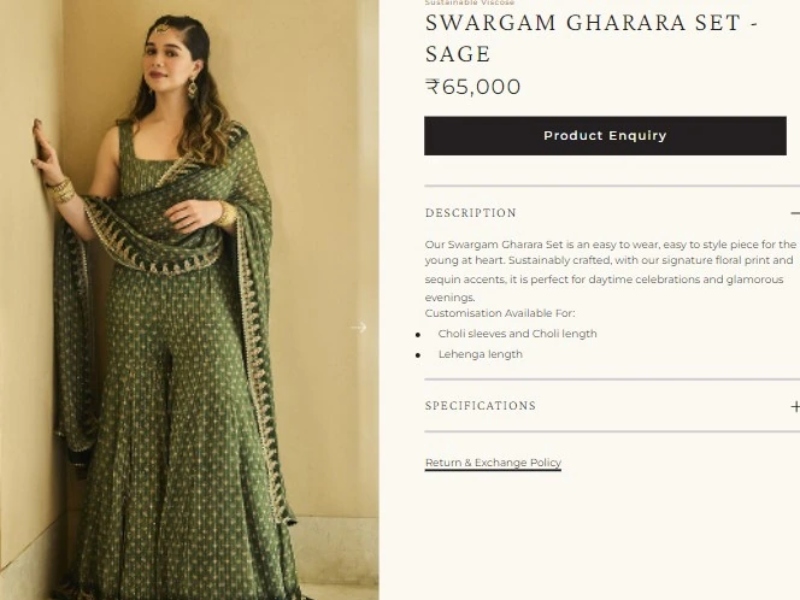Image resolution: width=800 pixels, height=600 pixels.
Task: Click the Customisation Available For line
Action: point(499,313)
